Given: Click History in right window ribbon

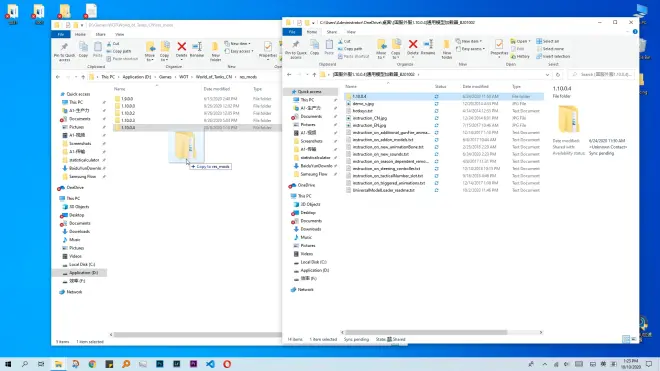Looking at the screenshot, I should pyautogui.click(x=520, y=56).
